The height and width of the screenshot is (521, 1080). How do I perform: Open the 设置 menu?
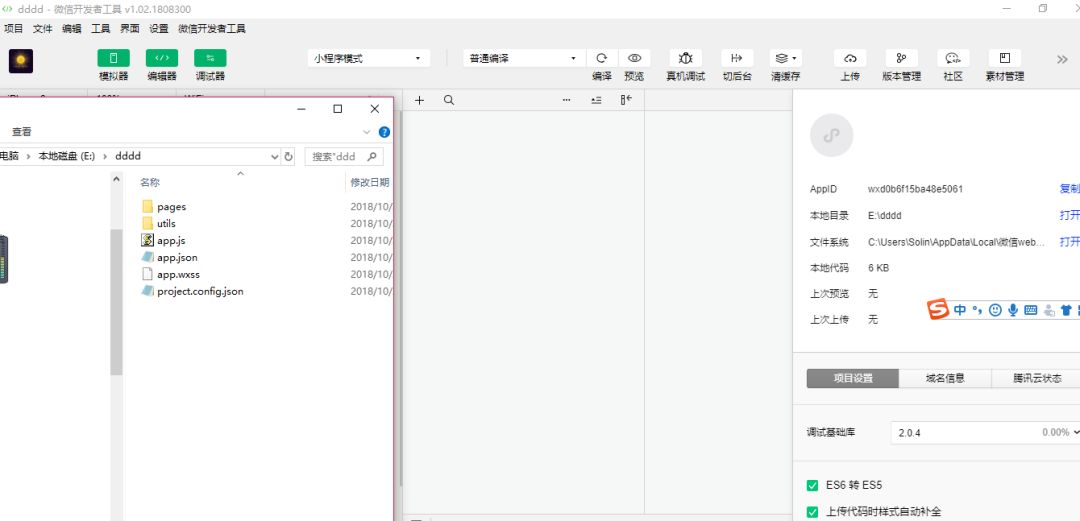(158, 28)
